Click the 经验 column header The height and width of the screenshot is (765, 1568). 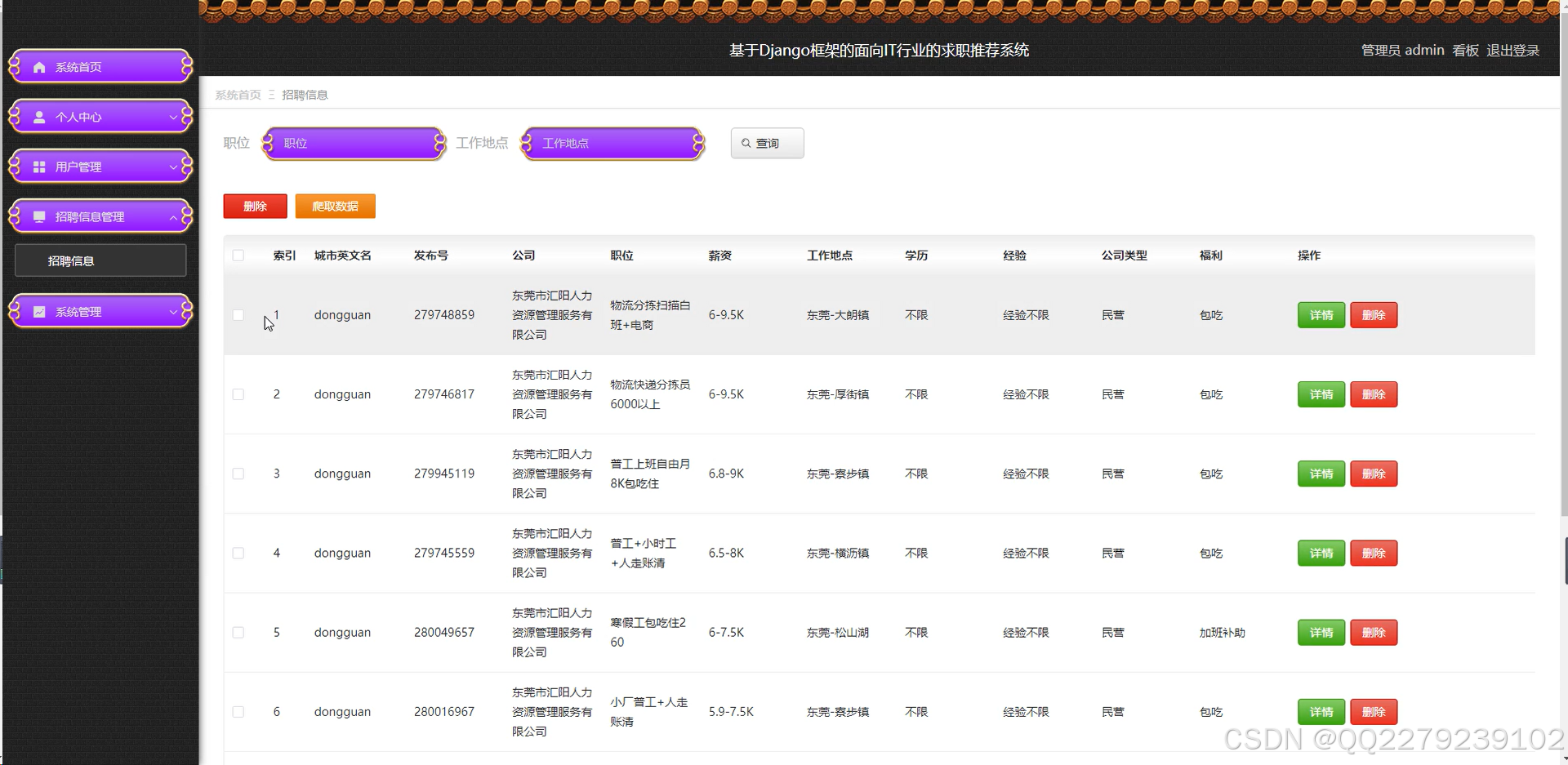[1014, 256]
